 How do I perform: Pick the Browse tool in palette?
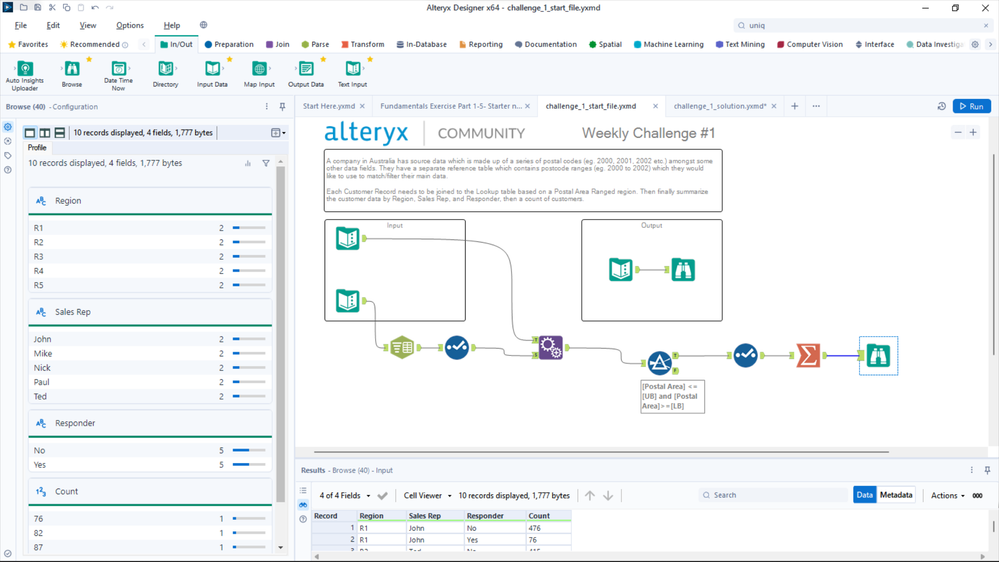click(72, 75)
